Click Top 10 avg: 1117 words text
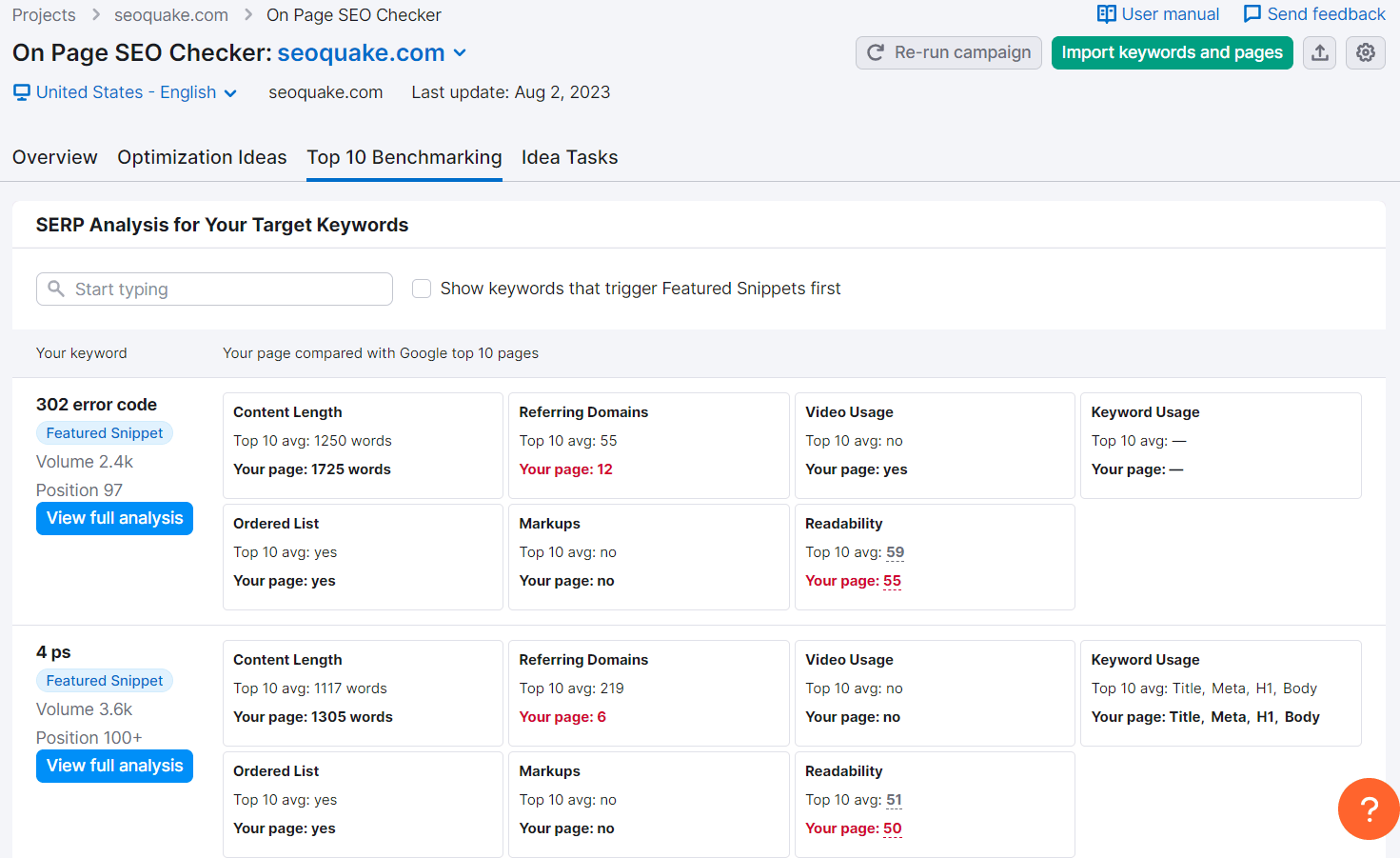This screenshot has width=1400, height=858. pyautogui.click(x=310, y=688)
